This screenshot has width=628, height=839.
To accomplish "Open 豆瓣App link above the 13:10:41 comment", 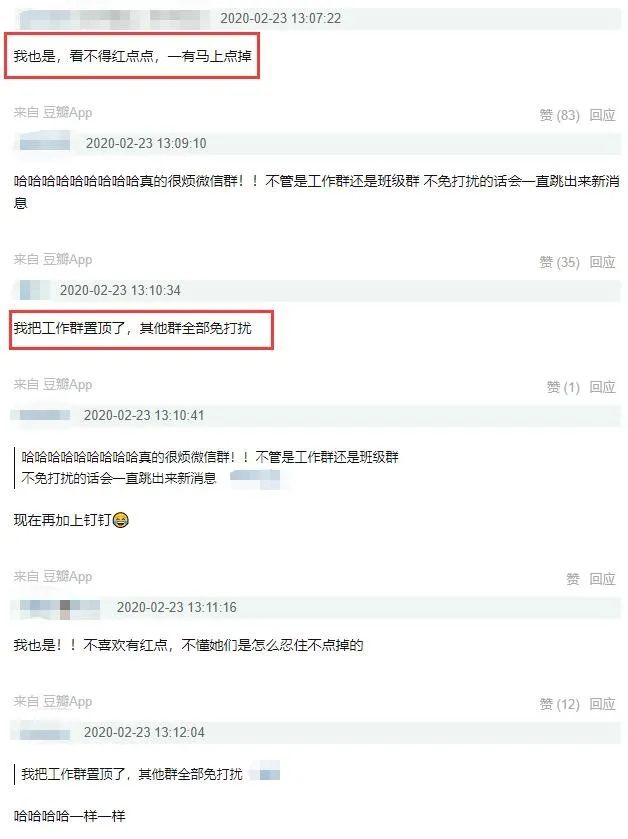I will (67, 384).
